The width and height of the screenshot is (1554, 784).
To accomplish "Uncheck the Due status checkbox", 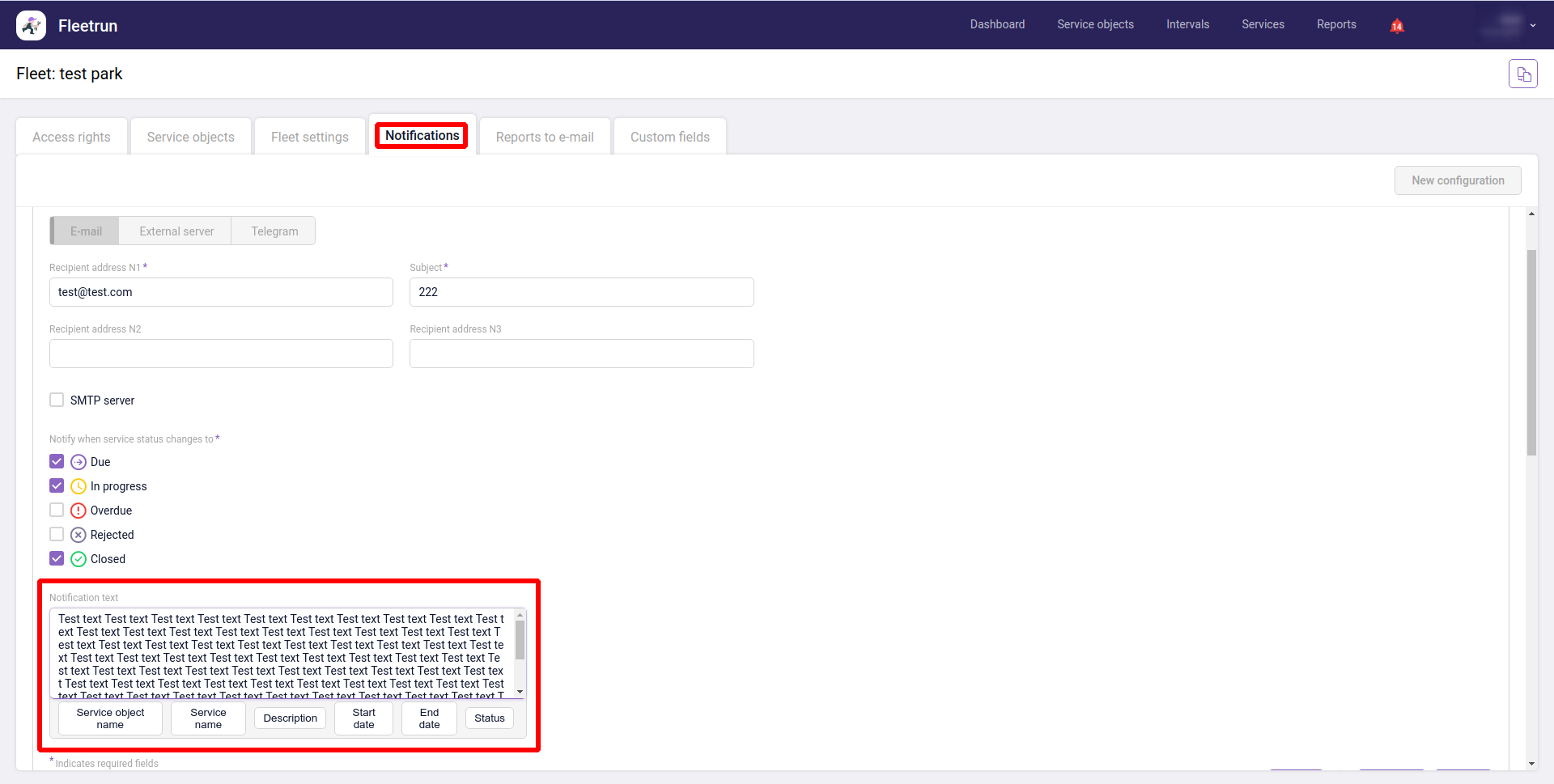I will tap(57, 461).
